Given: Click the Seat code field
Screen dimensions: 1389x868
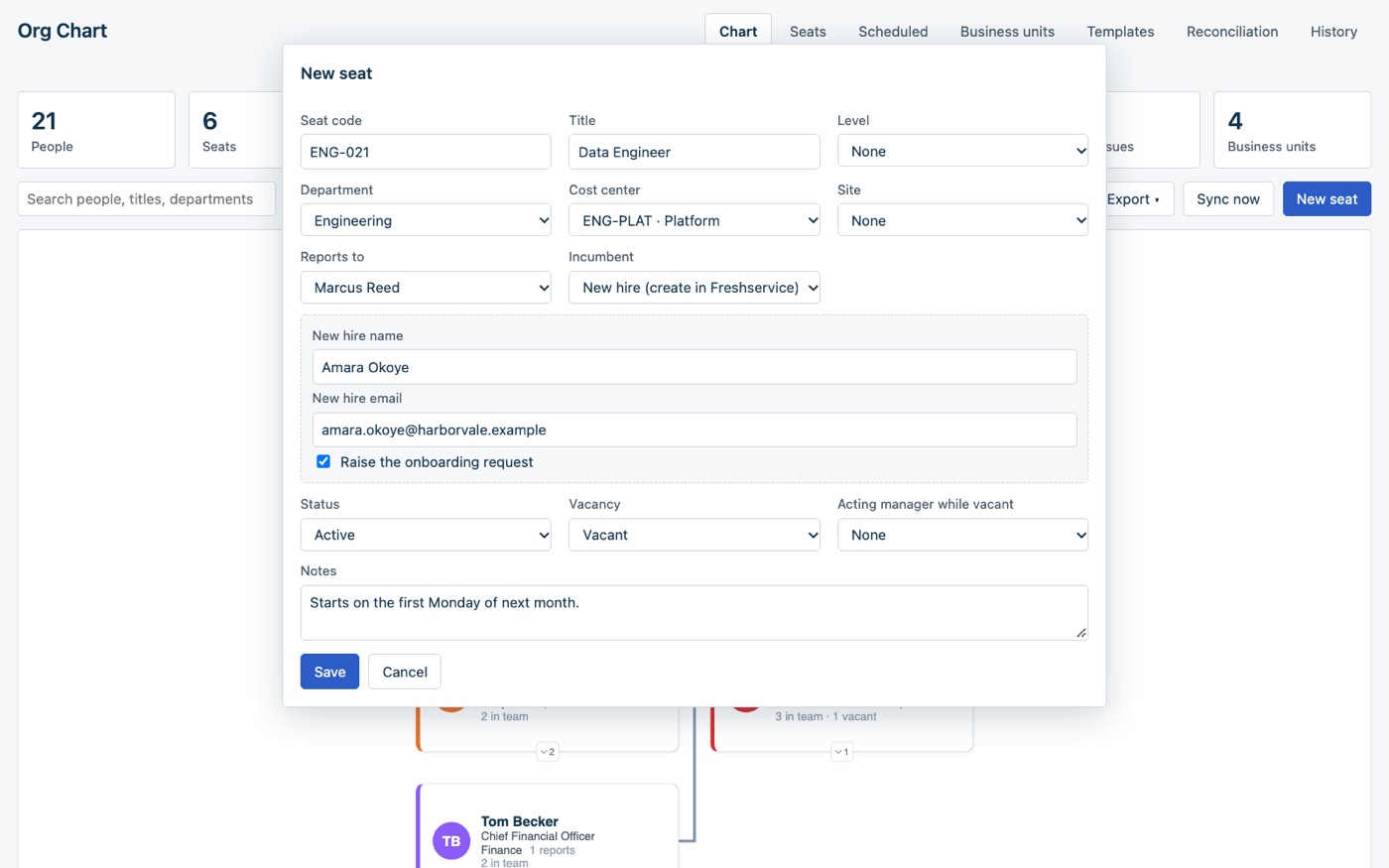Looking at the screenshot, I should [x=426, y=152].
